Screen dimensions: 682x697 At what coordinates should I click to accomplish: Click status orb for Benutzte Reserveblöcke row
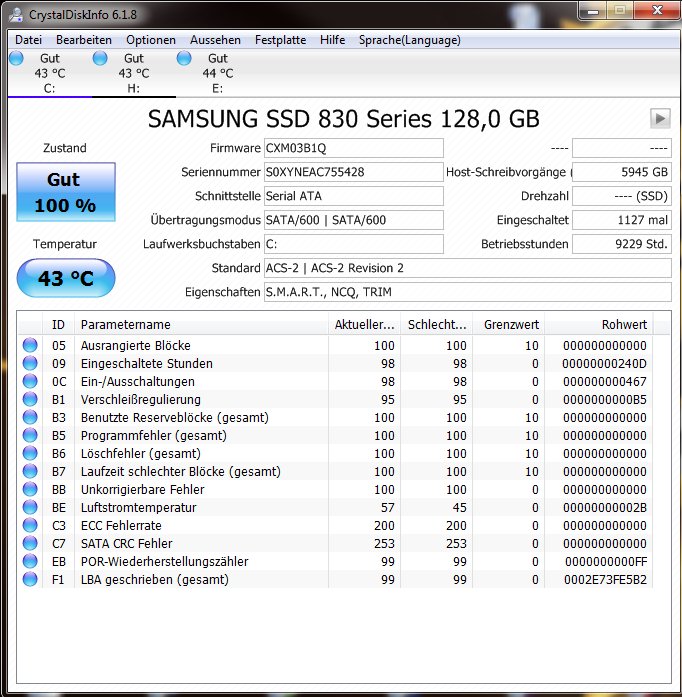click(30, 417)
